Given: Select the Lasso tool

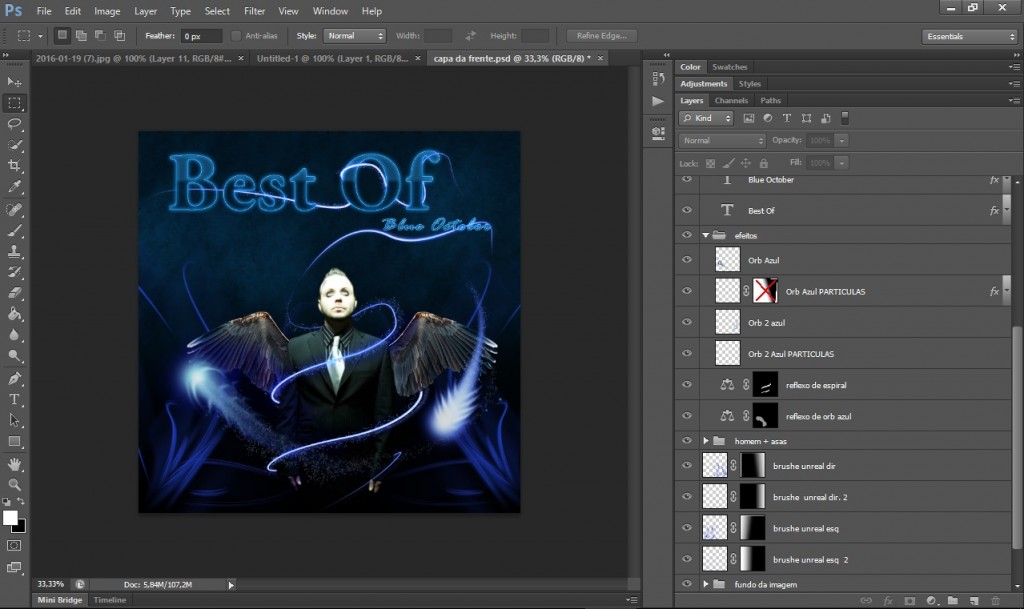Looking at the screenshot, I should coord(14,124).
